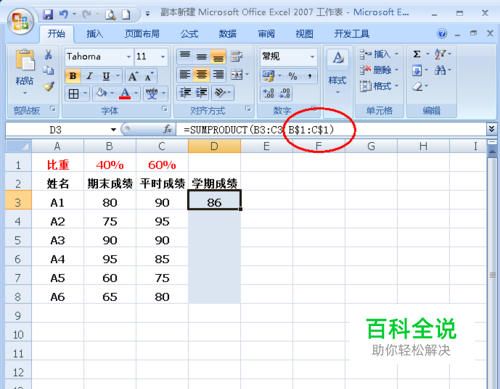Align cell text right
Screen dimensions: 500x389
[218, 74]
